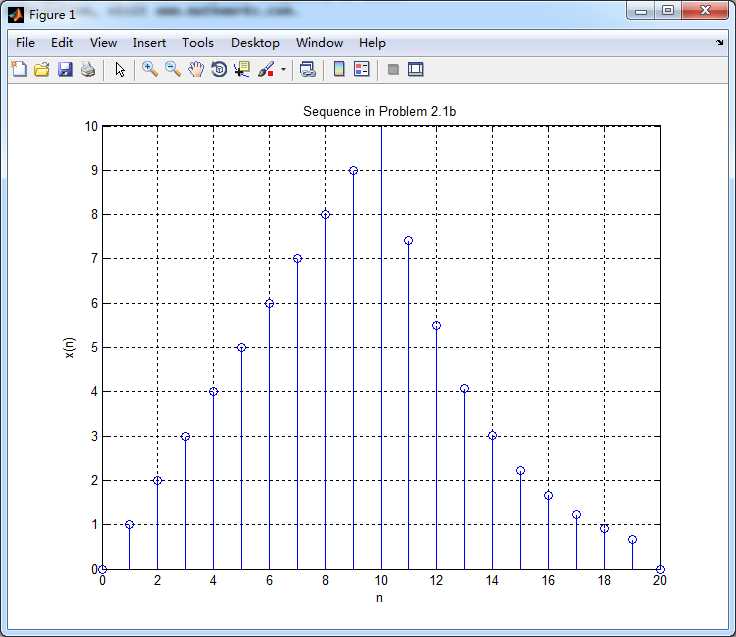This screenshot has height=637, width=736.
Task: Click the x-axis tick label 20
Action: tap(659, 581)
